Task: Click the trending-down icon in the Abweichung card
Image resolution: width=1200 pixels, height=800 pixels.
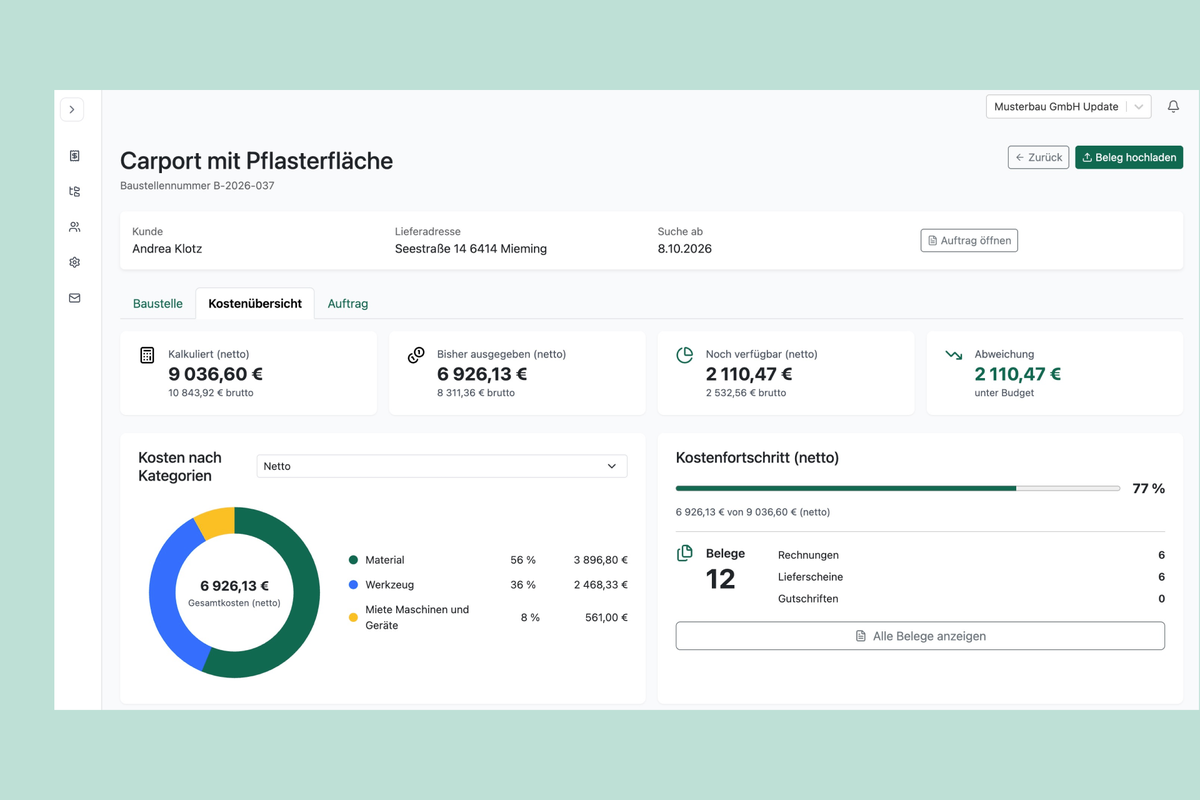Action: coord(954,355)
